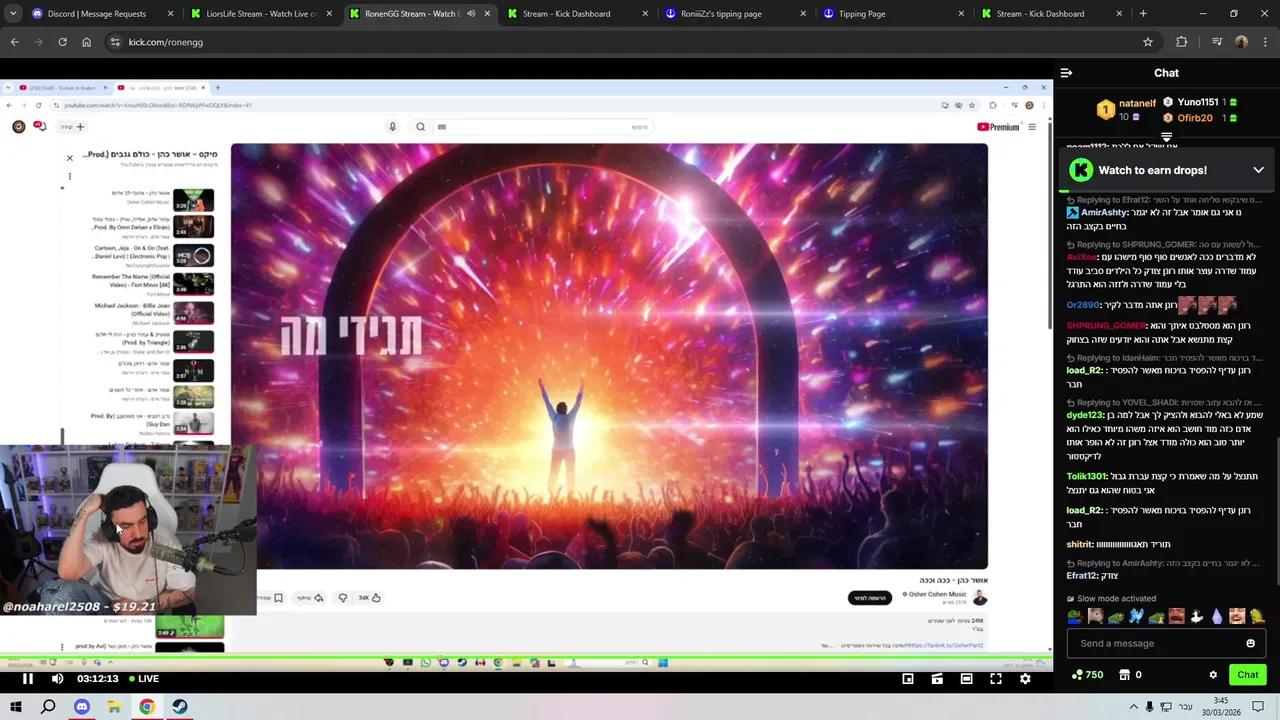Open the browser extensions puzzle icon
The image size is (1280, 720).
[x=1182, y=42]
